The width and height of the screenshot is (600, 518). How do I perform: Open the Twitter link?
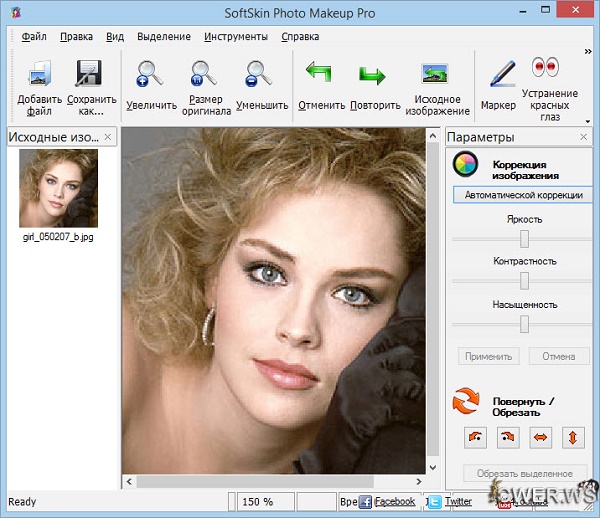point(458,501)
